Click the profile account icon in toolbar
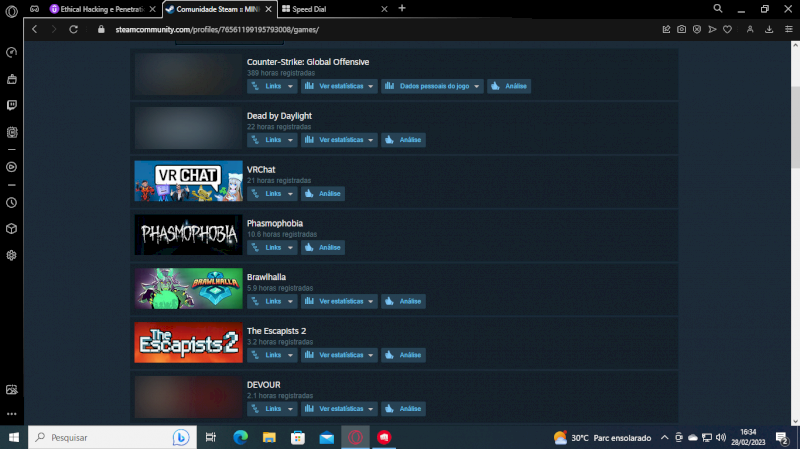Image resolution: width=800 pixels, height=449 pixels. pos(750,30)
